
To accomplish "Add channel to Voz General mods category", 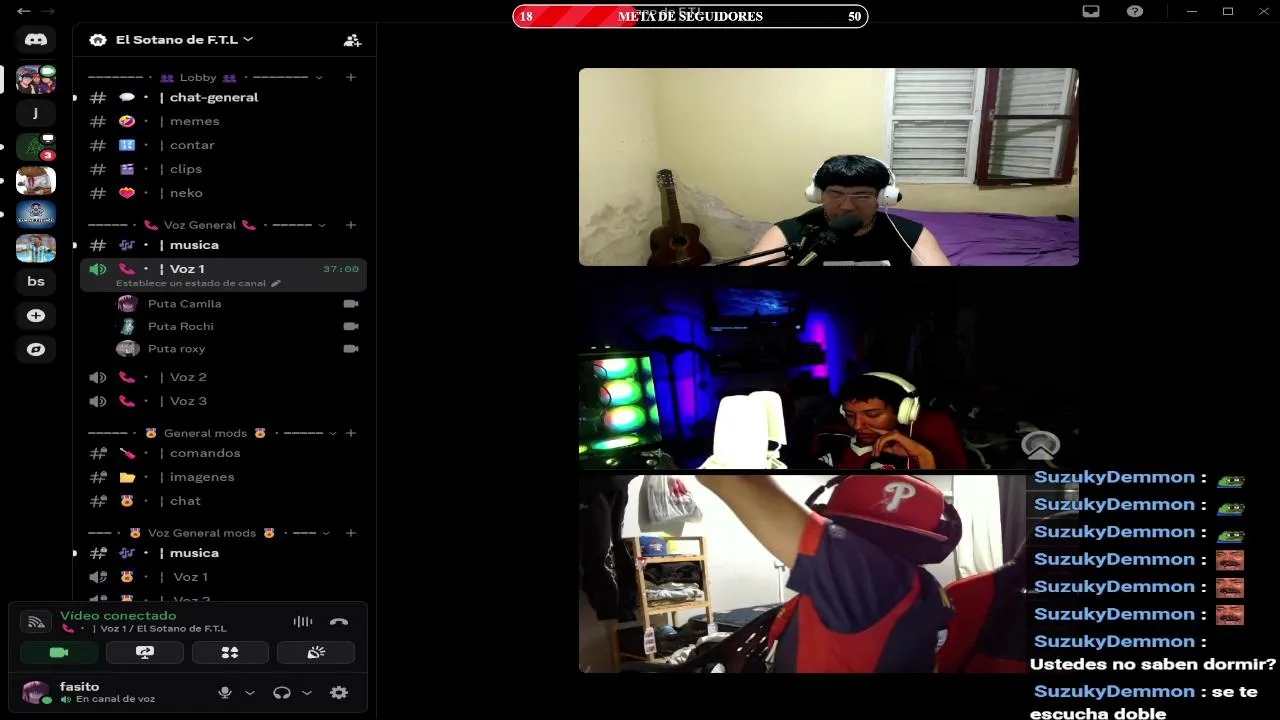I will click(351, 533).
